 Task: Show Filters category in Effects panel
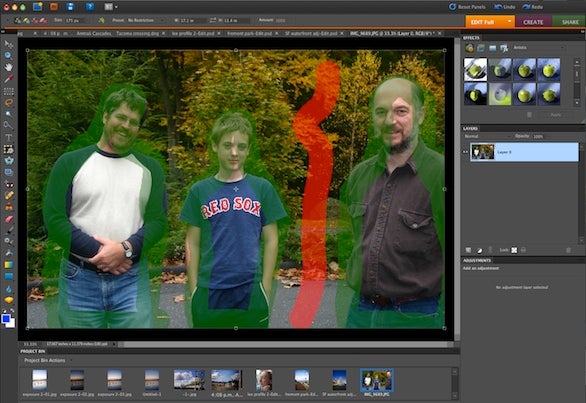pyautogui.click(x=469, y=48)
